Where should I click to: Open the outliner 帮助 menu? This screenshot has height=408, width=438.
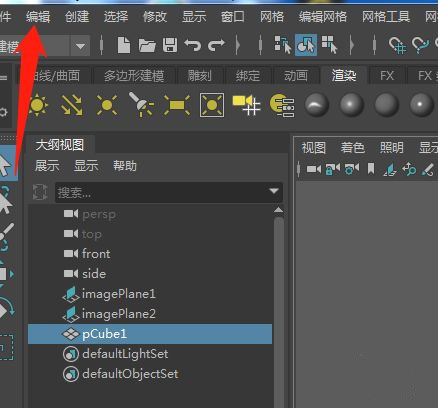(x=125, y=166)
